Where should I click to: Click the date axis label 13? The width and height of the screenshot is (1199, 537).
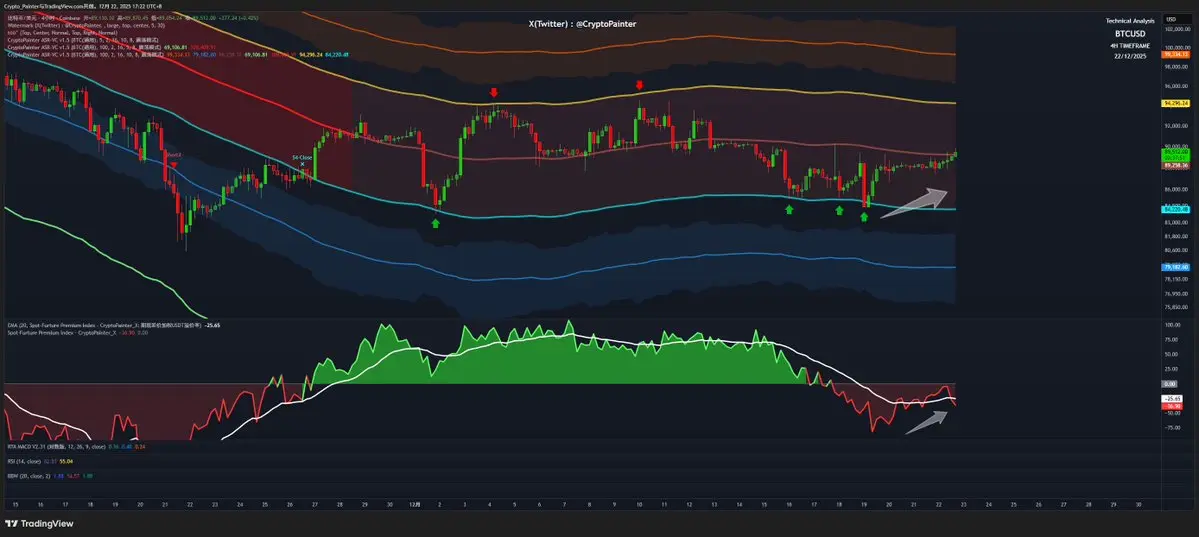[714, 505]
